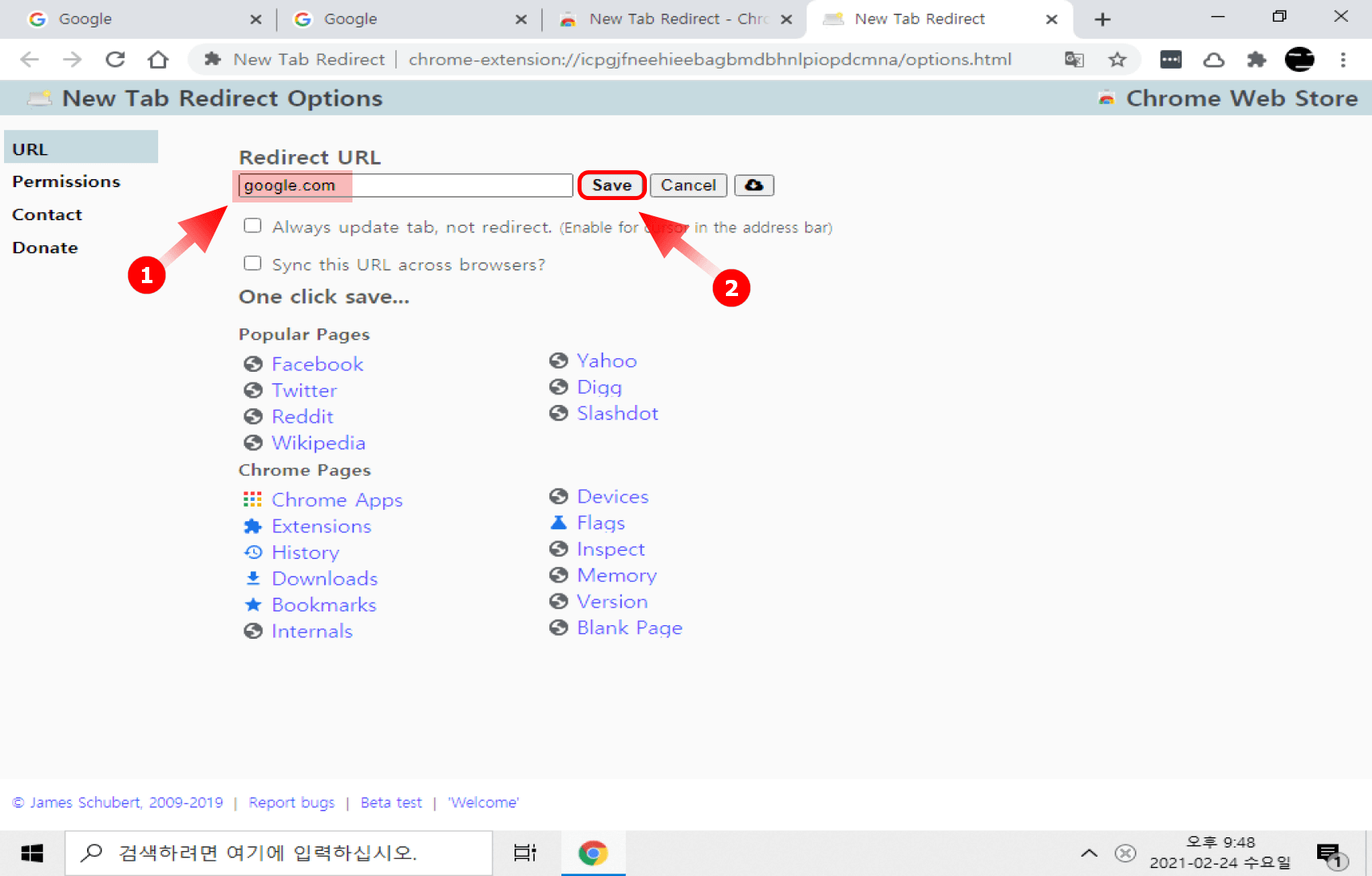The height and width of the screenshot is (876, 1372).
Task: Select the Inspect link
Action: pos(611,549)
